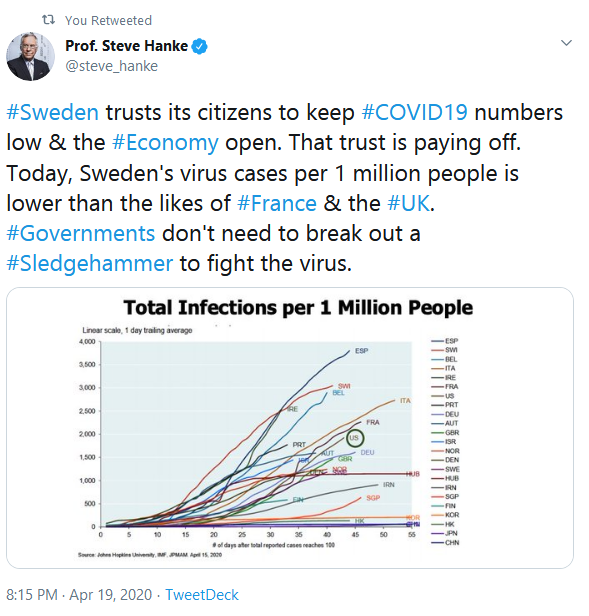589x616 pixels.
Task: Open the #Governments hashtag
Action: tap(81, 234)
